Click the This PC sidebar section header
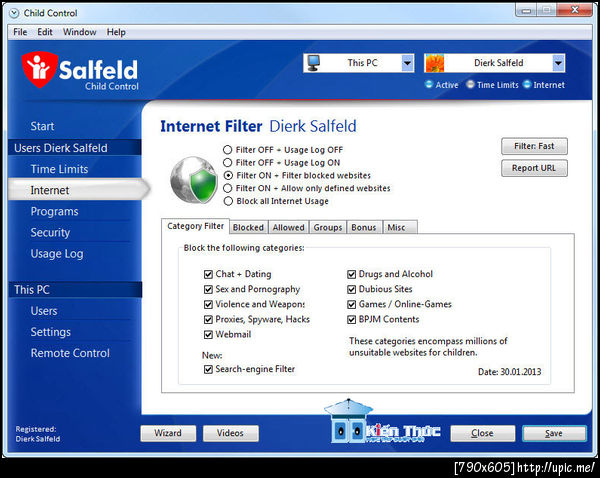Image resolution: width=600 pixels, height=478 pixels. coord(75,290)
